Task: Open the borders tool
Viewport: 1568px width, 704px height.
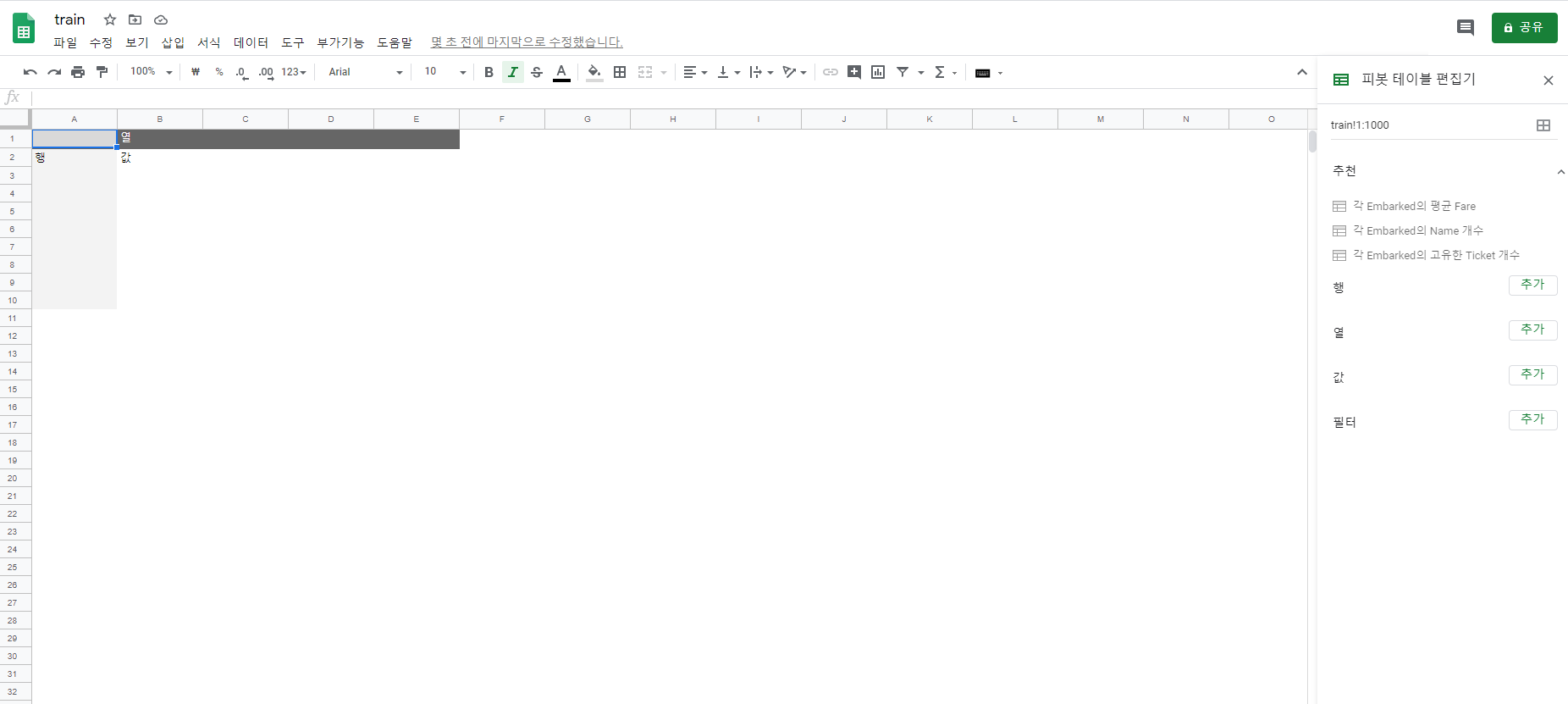Action: tap(620, 72)
